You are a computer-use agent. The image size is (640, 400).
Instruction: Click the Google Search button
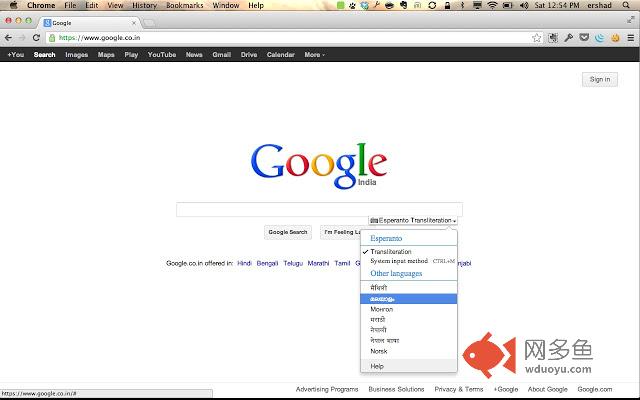pos(288,232)
